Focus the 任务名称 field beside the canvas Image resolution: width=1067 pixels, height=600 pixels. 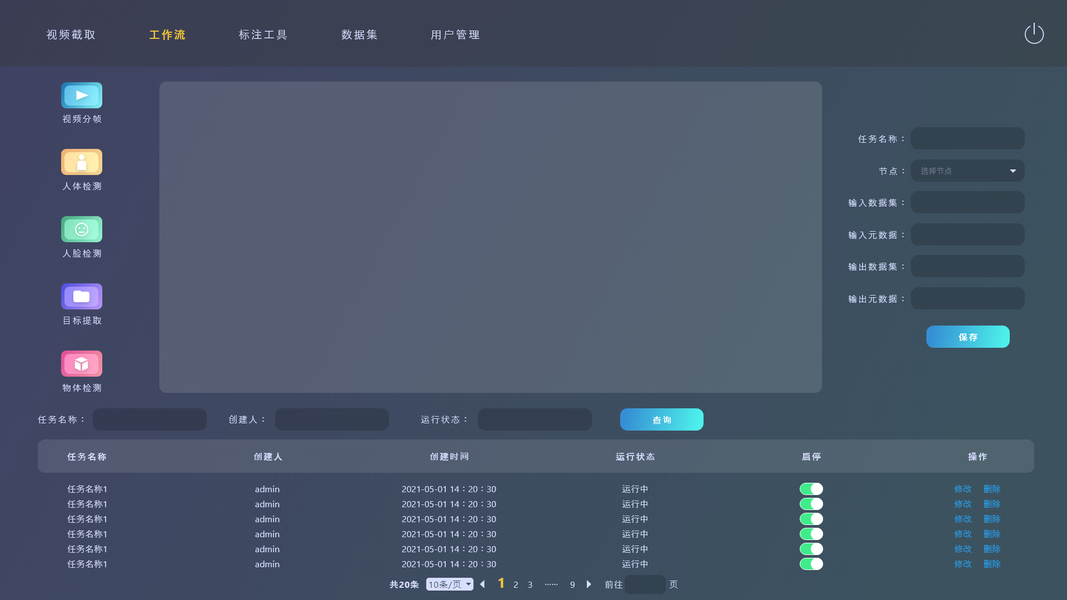point(968,139)
